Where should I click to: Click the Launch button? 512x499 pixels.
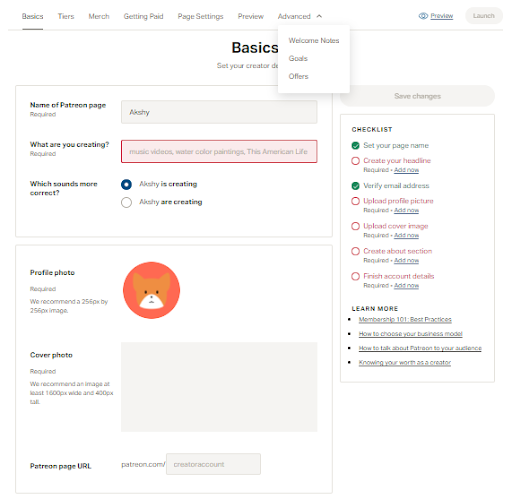pos(484,16)
